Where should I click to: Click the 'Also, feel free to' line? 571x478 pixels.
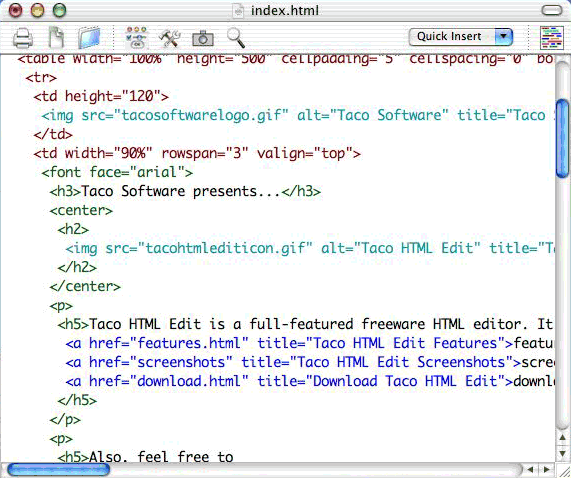point(146,457)
